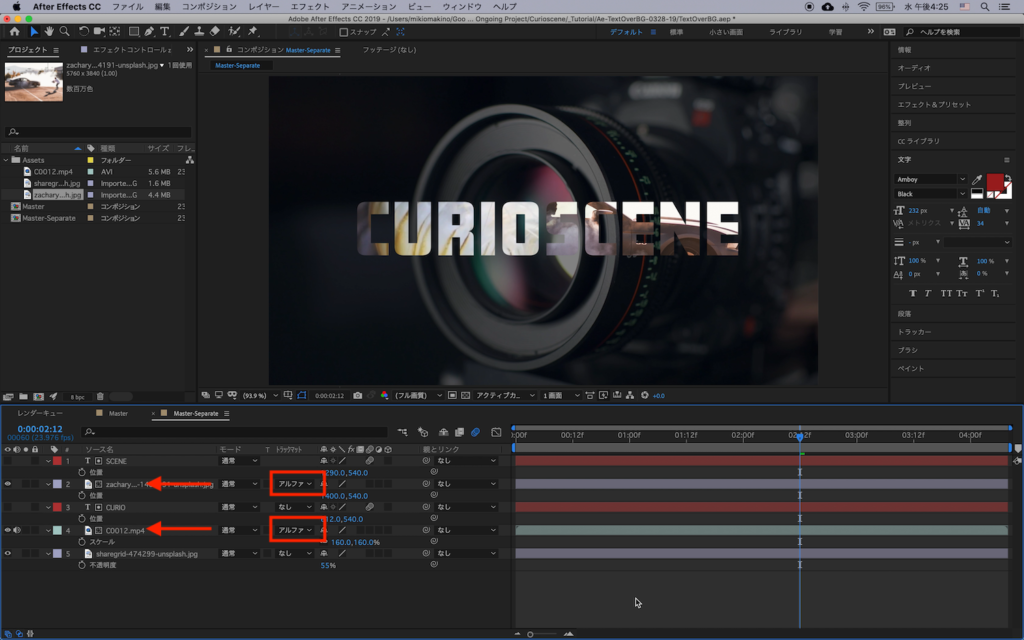The height and width of the screenshot is (640, 1024).
Task: Select the Type text tool
Action: [165, 32]
